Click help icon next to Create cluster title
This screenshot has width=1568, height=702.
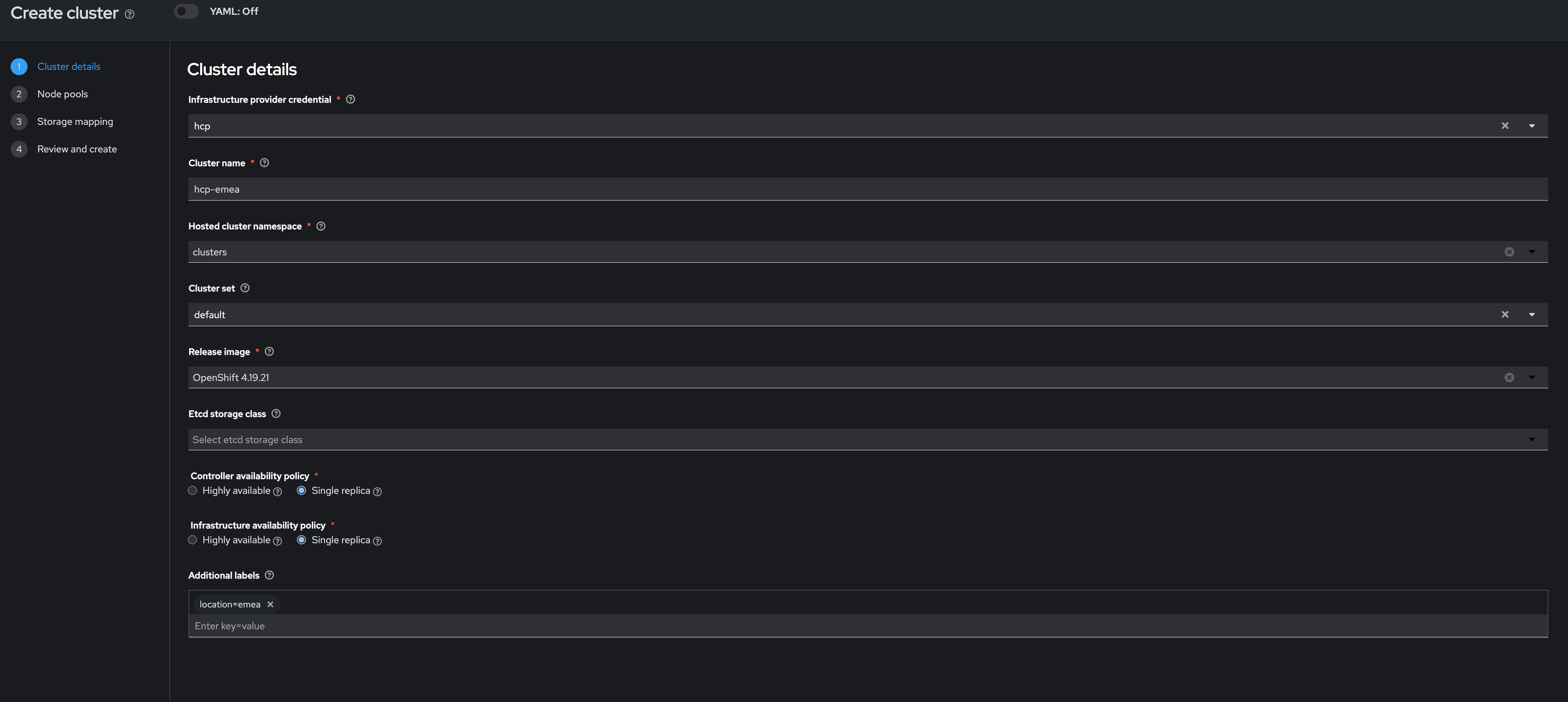130,14
